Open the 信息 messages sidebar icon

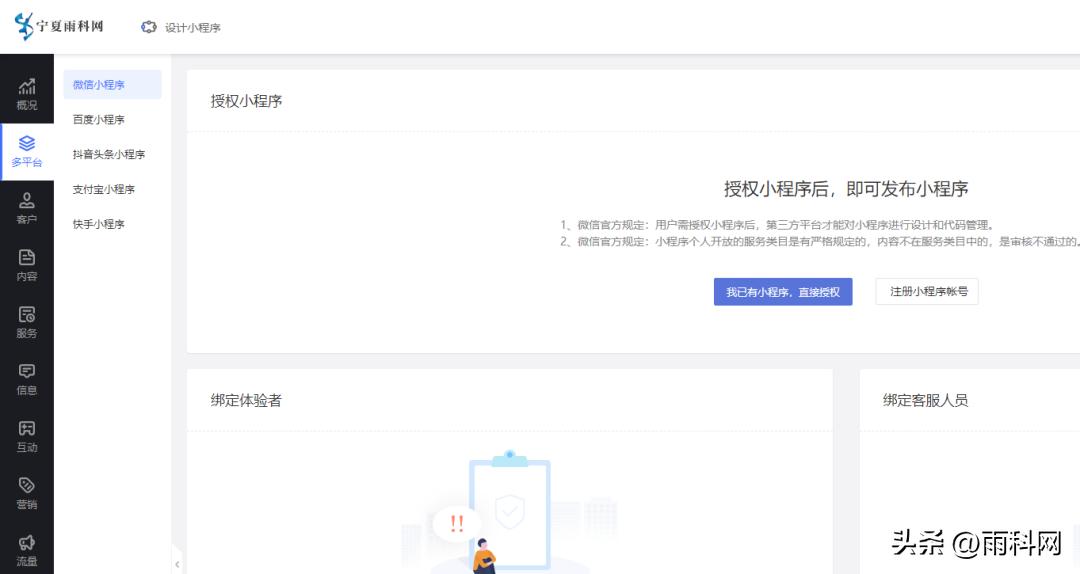[x=27, y=380]
